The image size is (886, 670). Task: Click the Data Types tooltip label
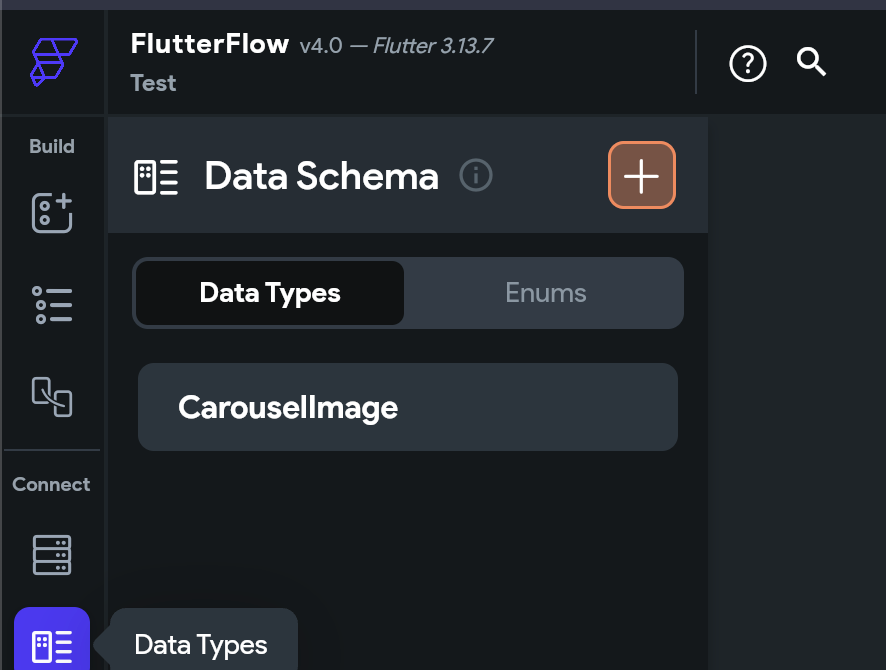pyautogui.click(x=201, y=645)
